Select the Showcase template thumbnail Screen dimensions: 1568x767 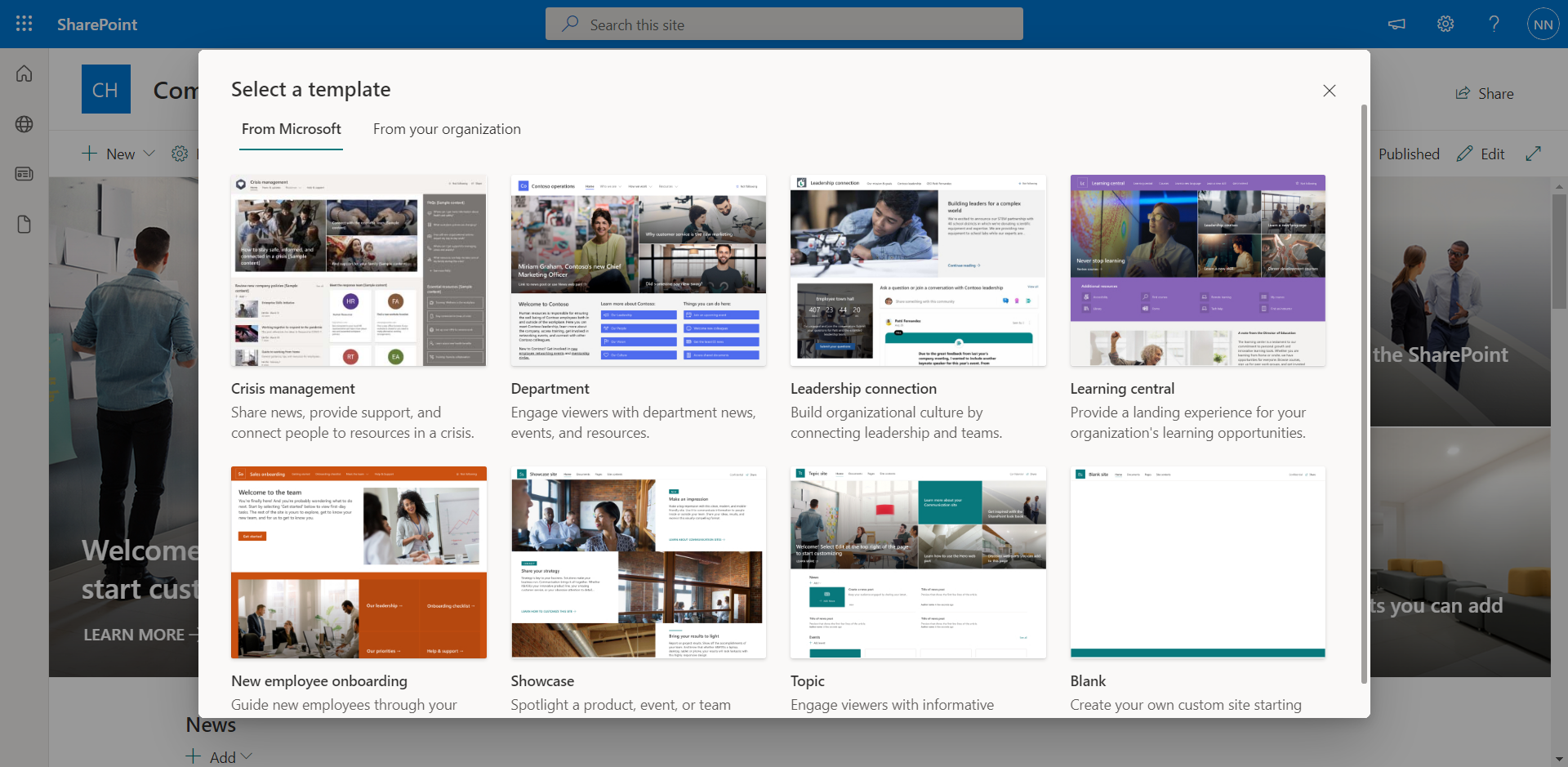tap(639, 562)
